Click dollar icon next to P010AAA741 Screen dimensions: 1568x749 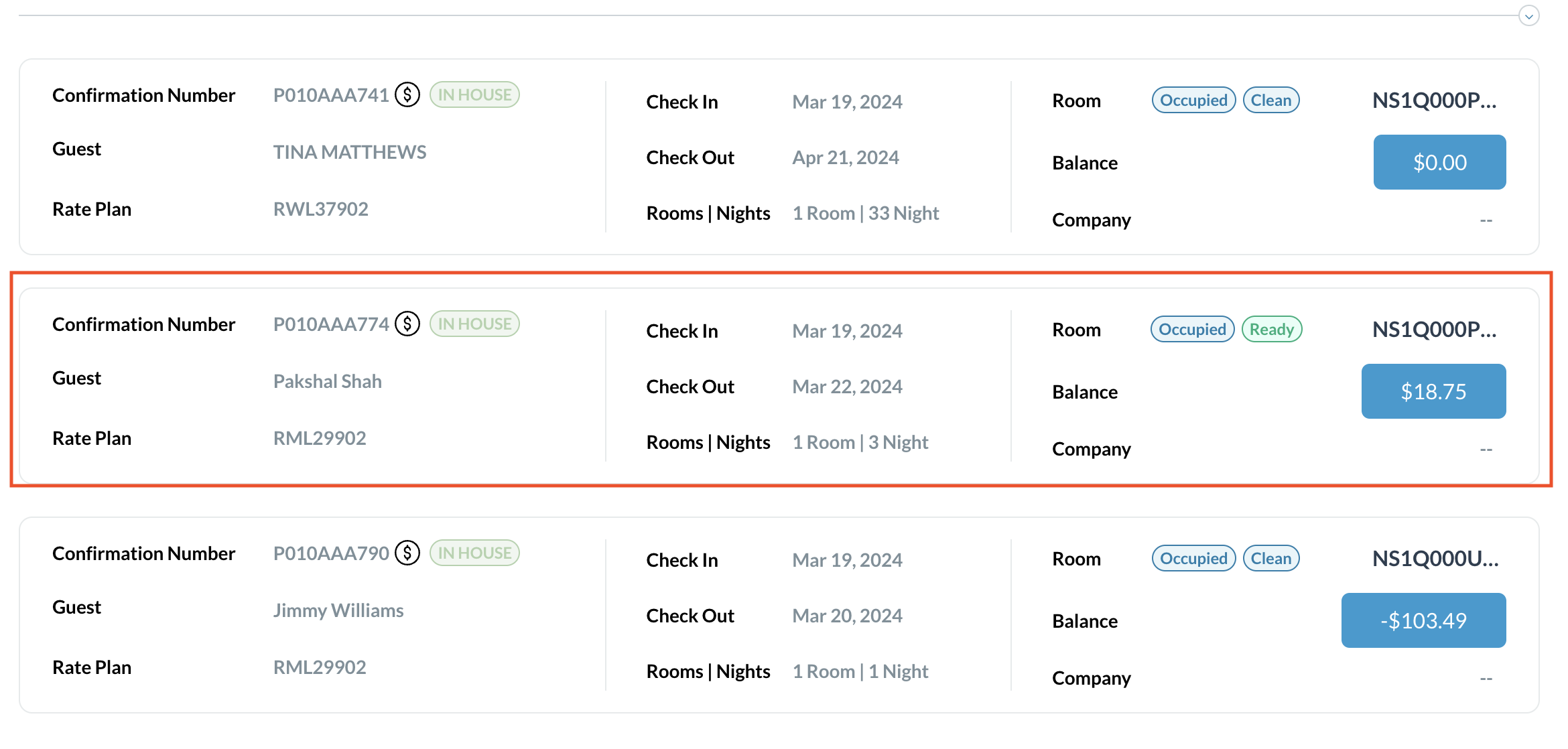point(407,94)
